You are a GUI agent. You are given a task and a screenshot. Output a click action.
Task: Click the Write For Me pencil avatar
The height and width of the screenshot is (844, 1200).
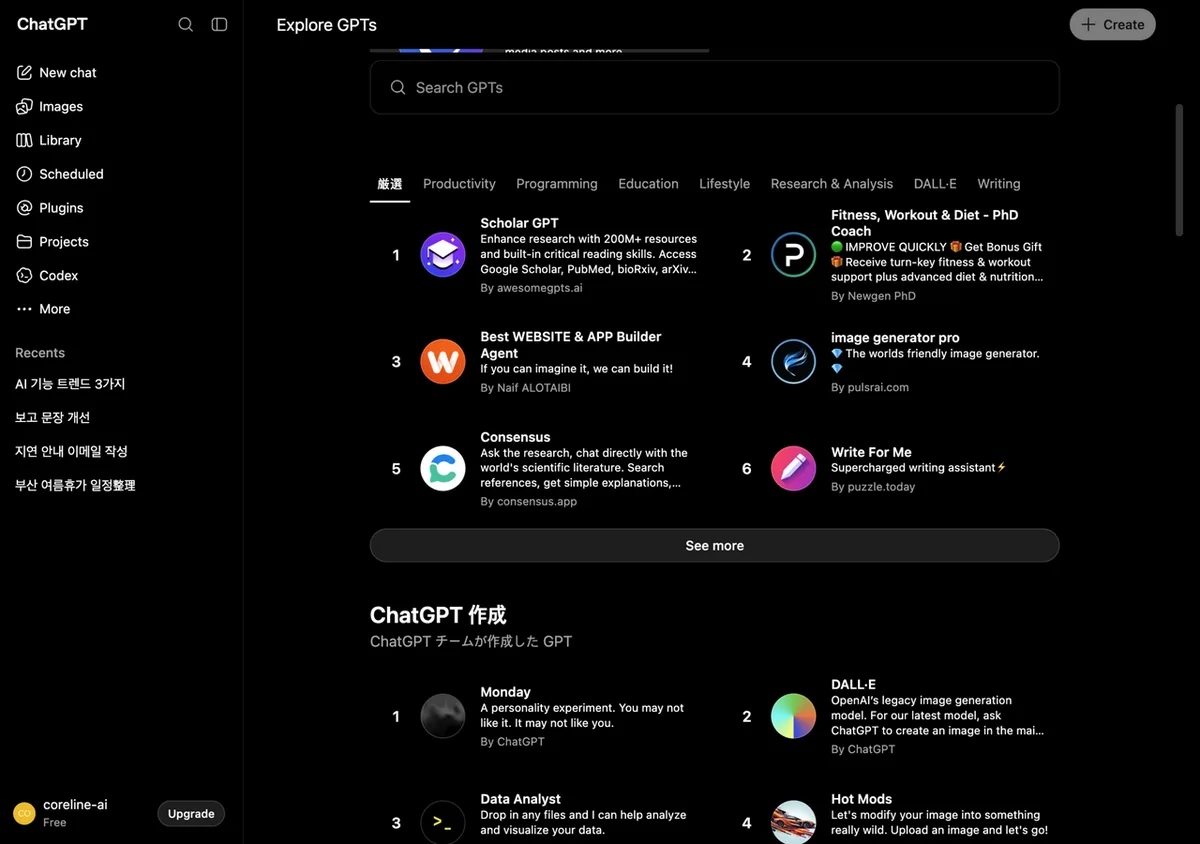pyautogui.click(x=794, y=468)
